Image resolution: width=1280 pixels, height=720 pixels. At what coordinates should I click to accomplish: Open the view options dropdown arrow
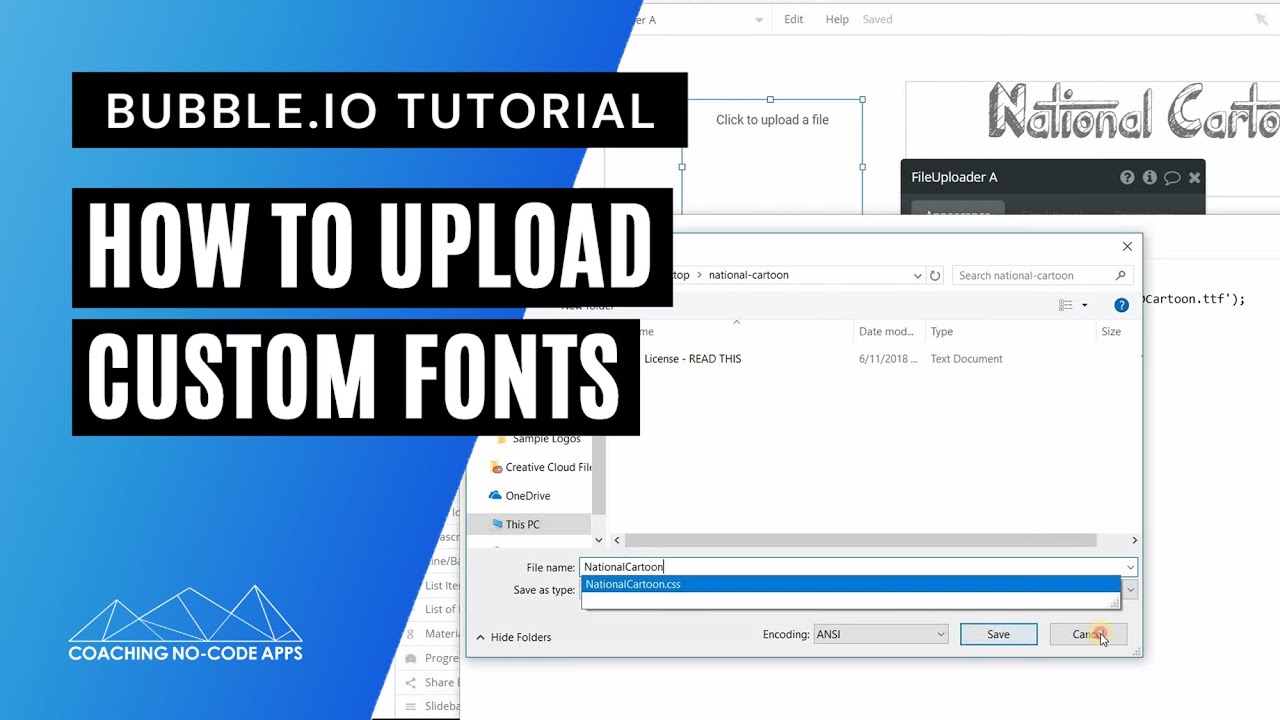click(1084, 305)
